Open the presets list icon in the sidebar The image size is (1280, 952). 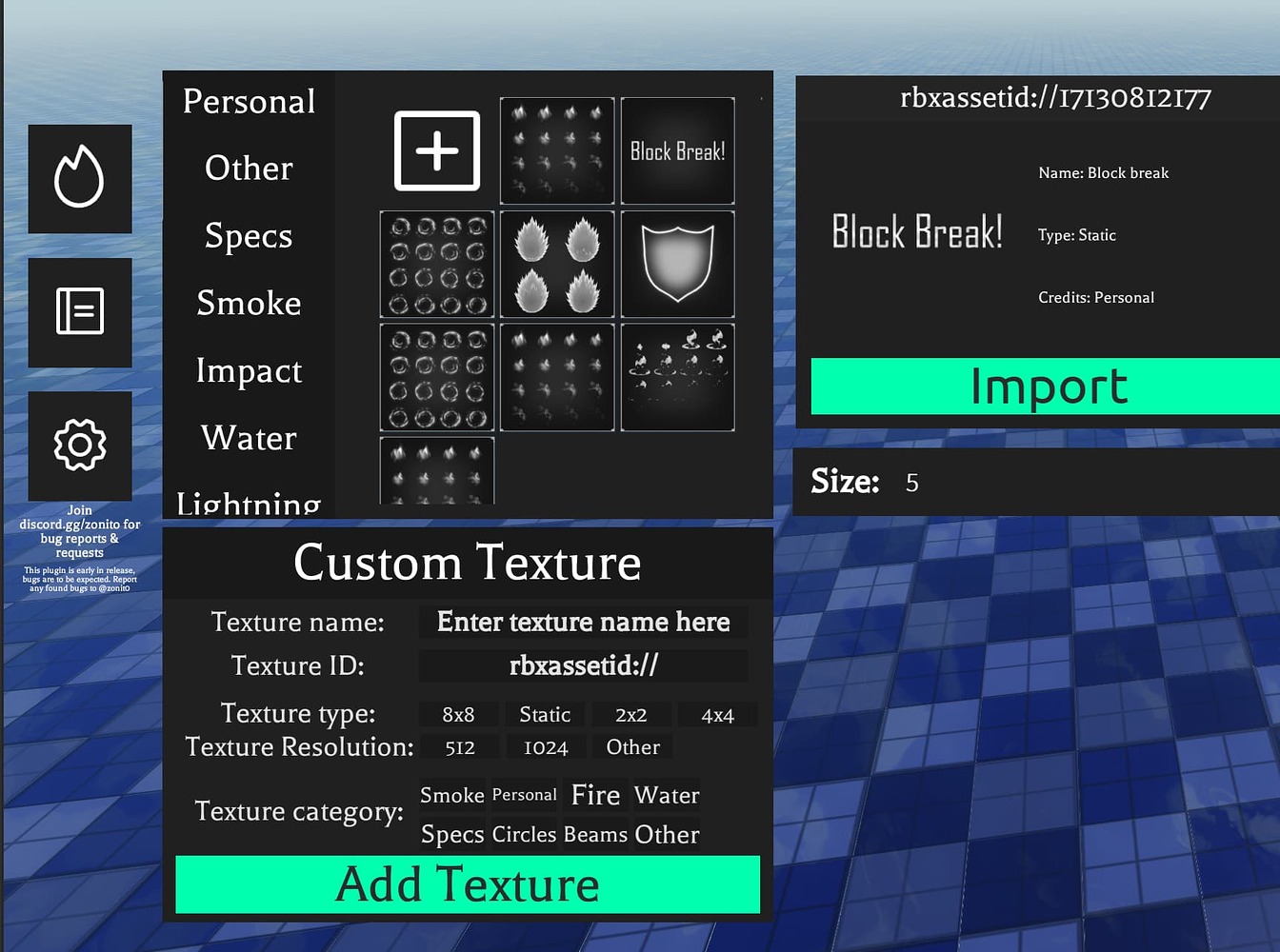pyautogui.click(x=80, y=312)
